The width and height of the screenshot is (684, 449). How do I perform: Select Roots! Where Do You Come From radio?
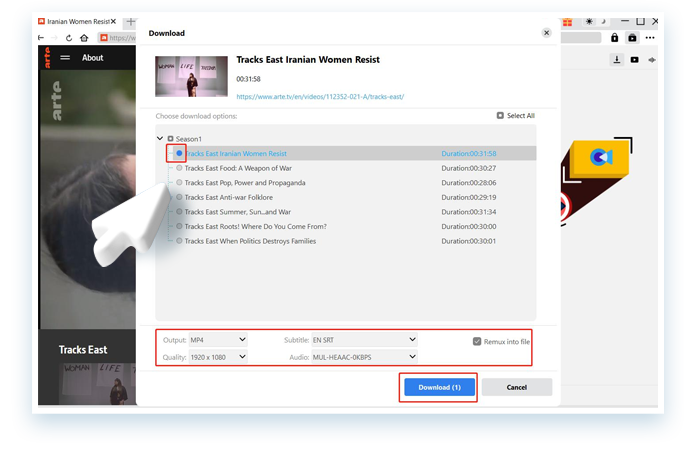pyautogui.click(x=179, y=226)
